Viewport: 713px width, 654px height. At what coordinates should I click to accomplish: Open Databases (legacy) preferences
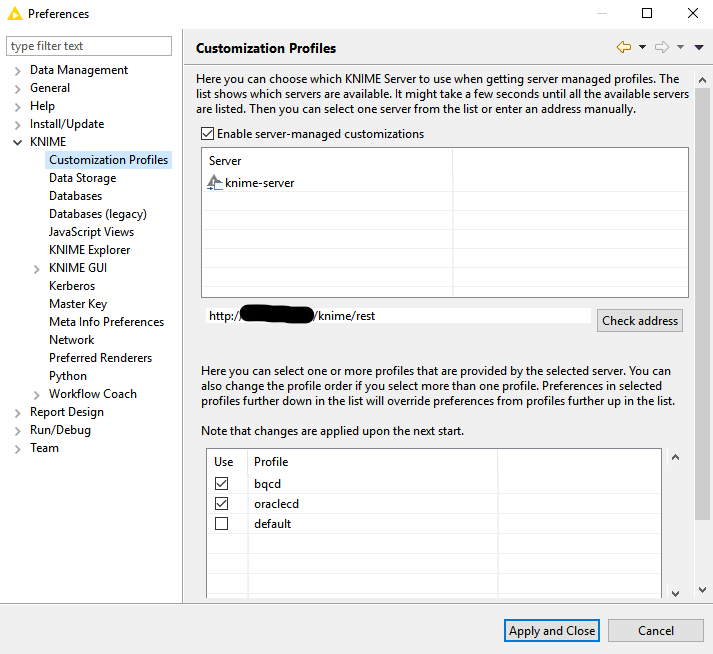pyautogui.click(x=98, y=214)
